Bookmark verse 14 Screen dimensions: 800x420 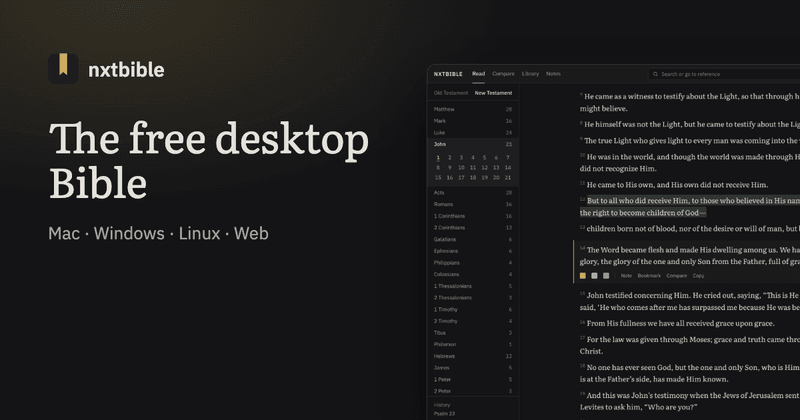click(x=649, y=276)
